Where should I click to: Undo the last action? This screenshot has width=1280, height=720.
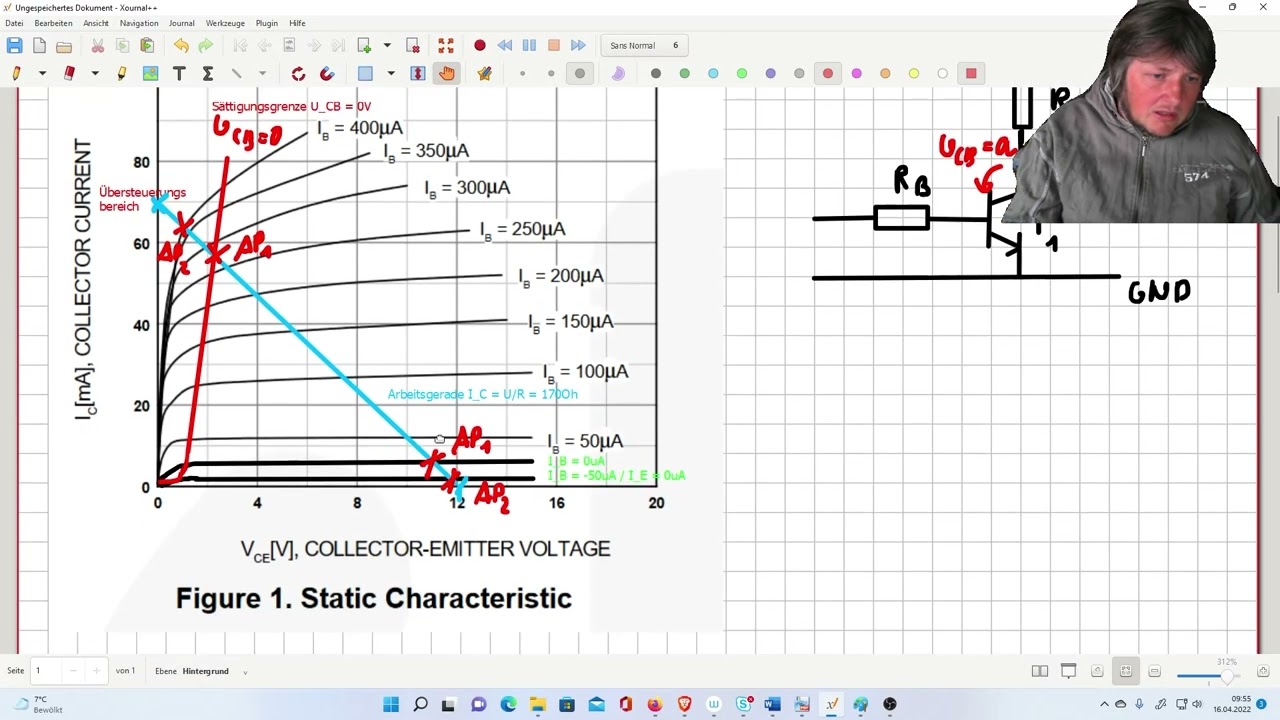point(181,45)
